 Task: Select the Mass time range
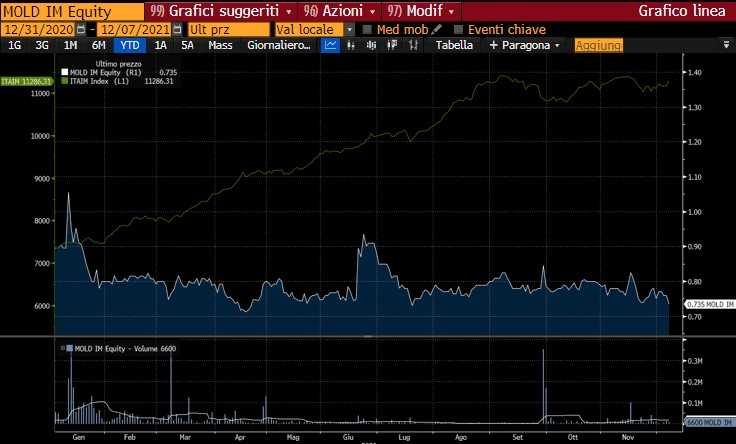(220, 45)
